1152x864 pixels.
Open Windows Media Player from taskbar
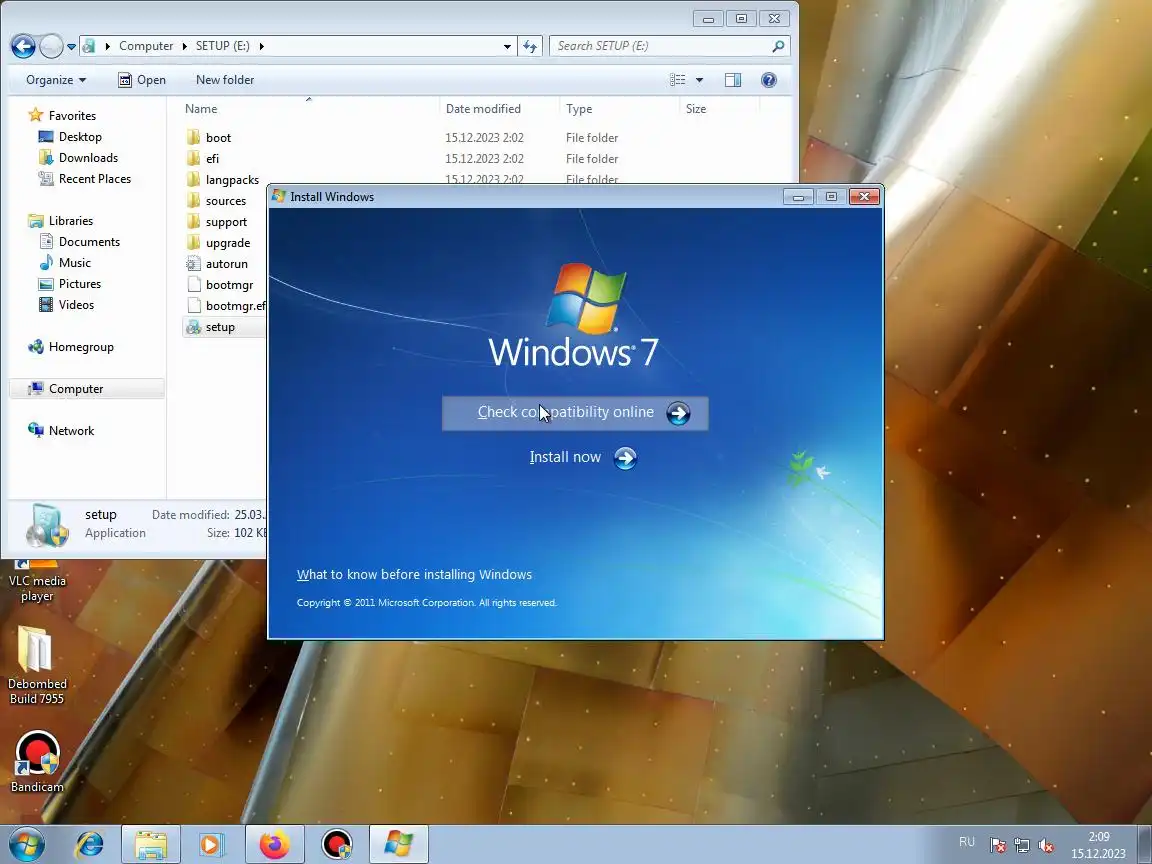pos(211,845)
